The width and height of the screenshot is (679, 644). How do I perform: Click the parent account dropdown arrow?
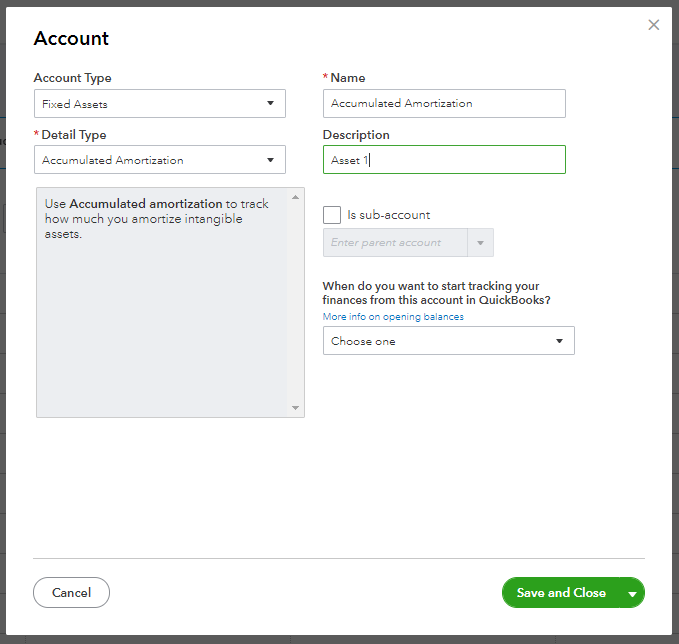[x=480, y=243]
